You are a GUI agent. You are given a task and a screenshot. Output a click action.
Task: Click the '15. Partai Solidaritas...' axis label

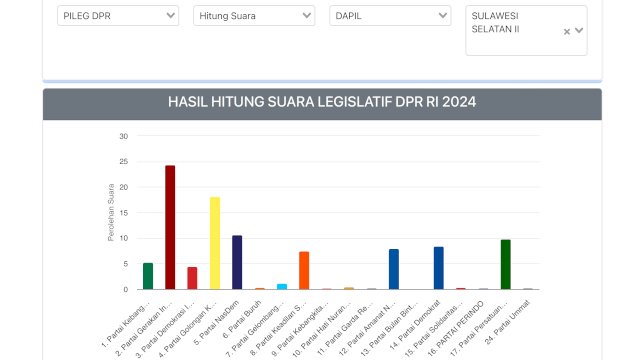[433, 329]
